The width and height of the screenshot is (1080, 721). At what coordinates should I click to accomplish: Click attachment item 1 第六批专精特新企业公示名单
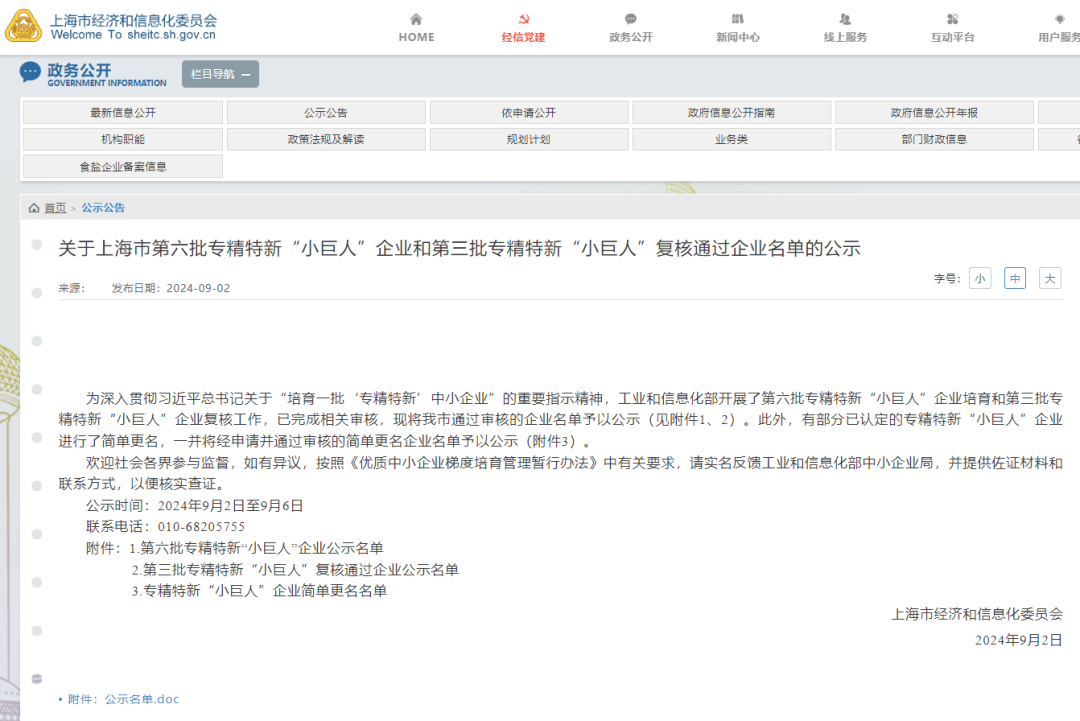(256, 548)
